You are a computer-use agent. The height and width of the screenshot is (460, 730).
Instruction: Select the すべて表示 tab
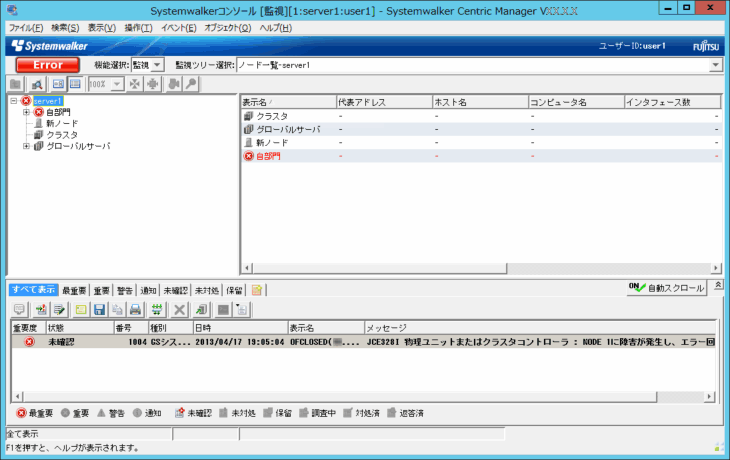coord(34,290)
